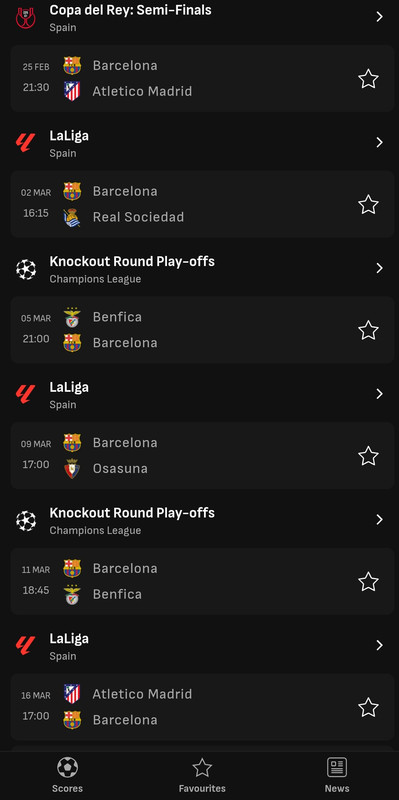Switch to the Scores tab

67,775
